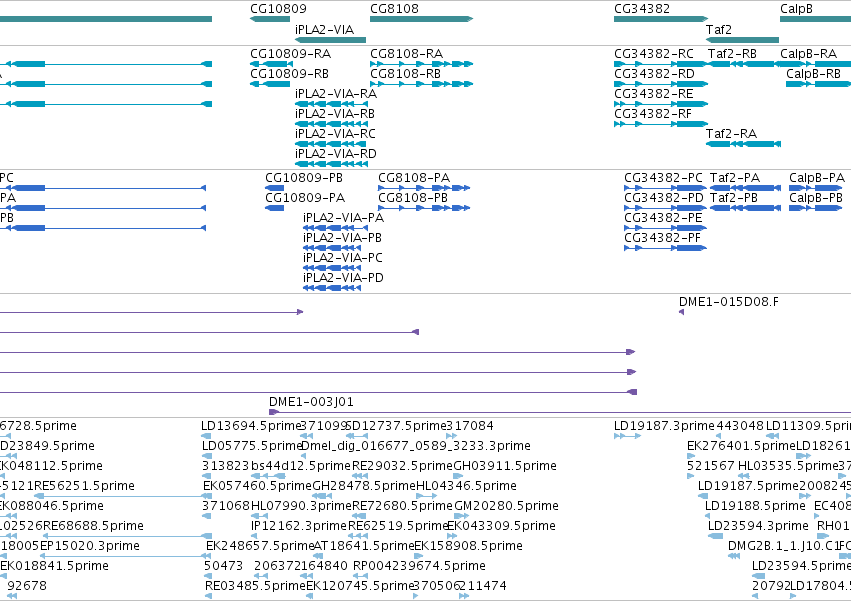Open EST RE03485.5prime
851x601 pixels.
pos(256,586)
